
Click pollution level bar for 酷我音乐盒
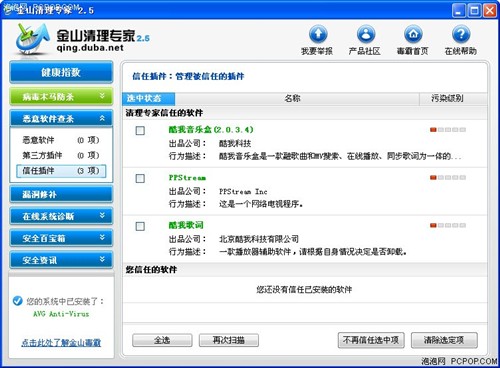pyautogui.click(x=448, y=130)
